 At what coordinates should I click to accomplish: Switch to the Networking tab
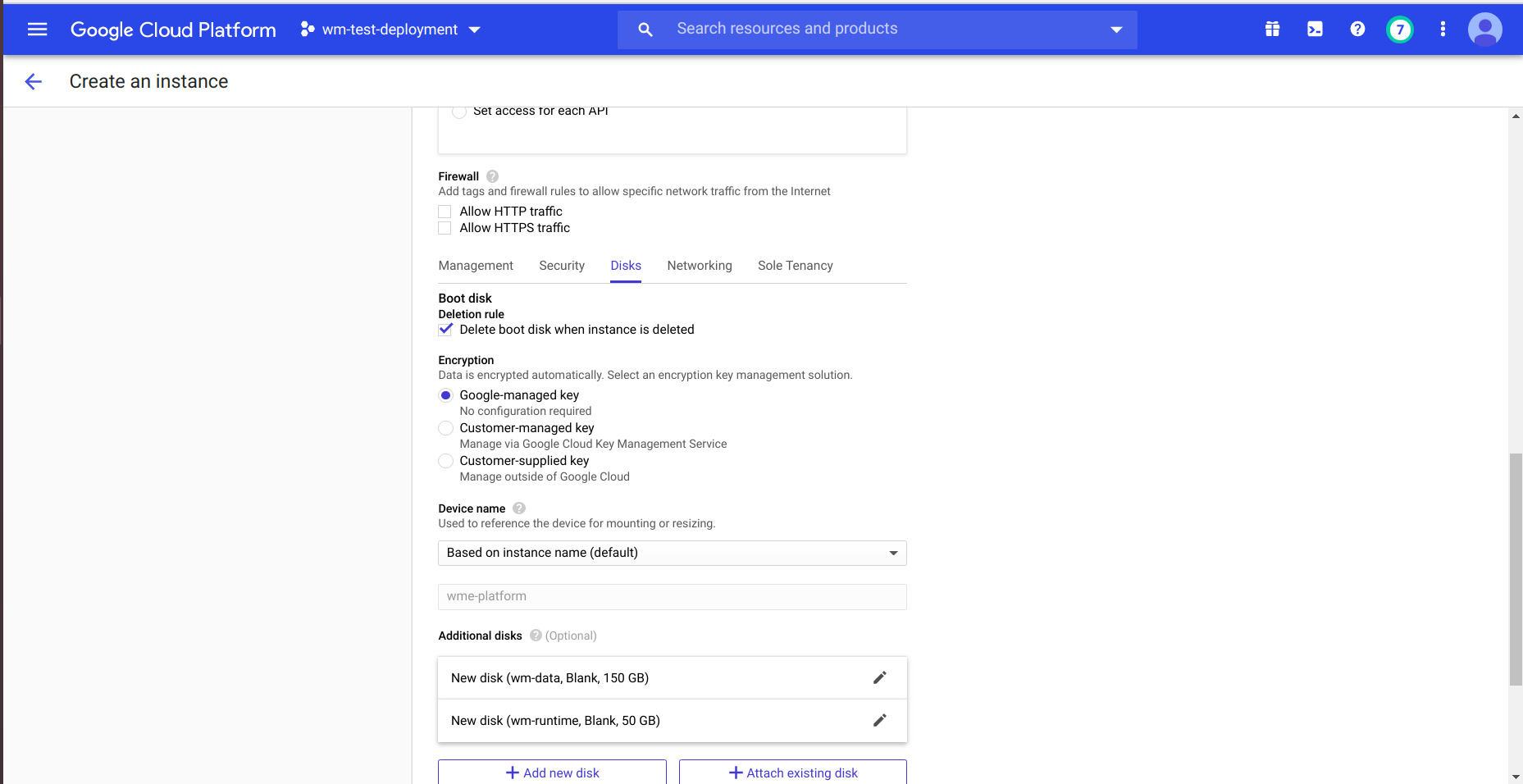(699, 266)
